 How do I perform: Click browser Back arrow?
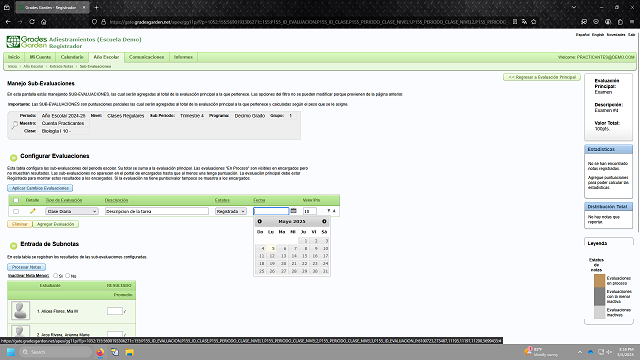[x=8, y=22]
